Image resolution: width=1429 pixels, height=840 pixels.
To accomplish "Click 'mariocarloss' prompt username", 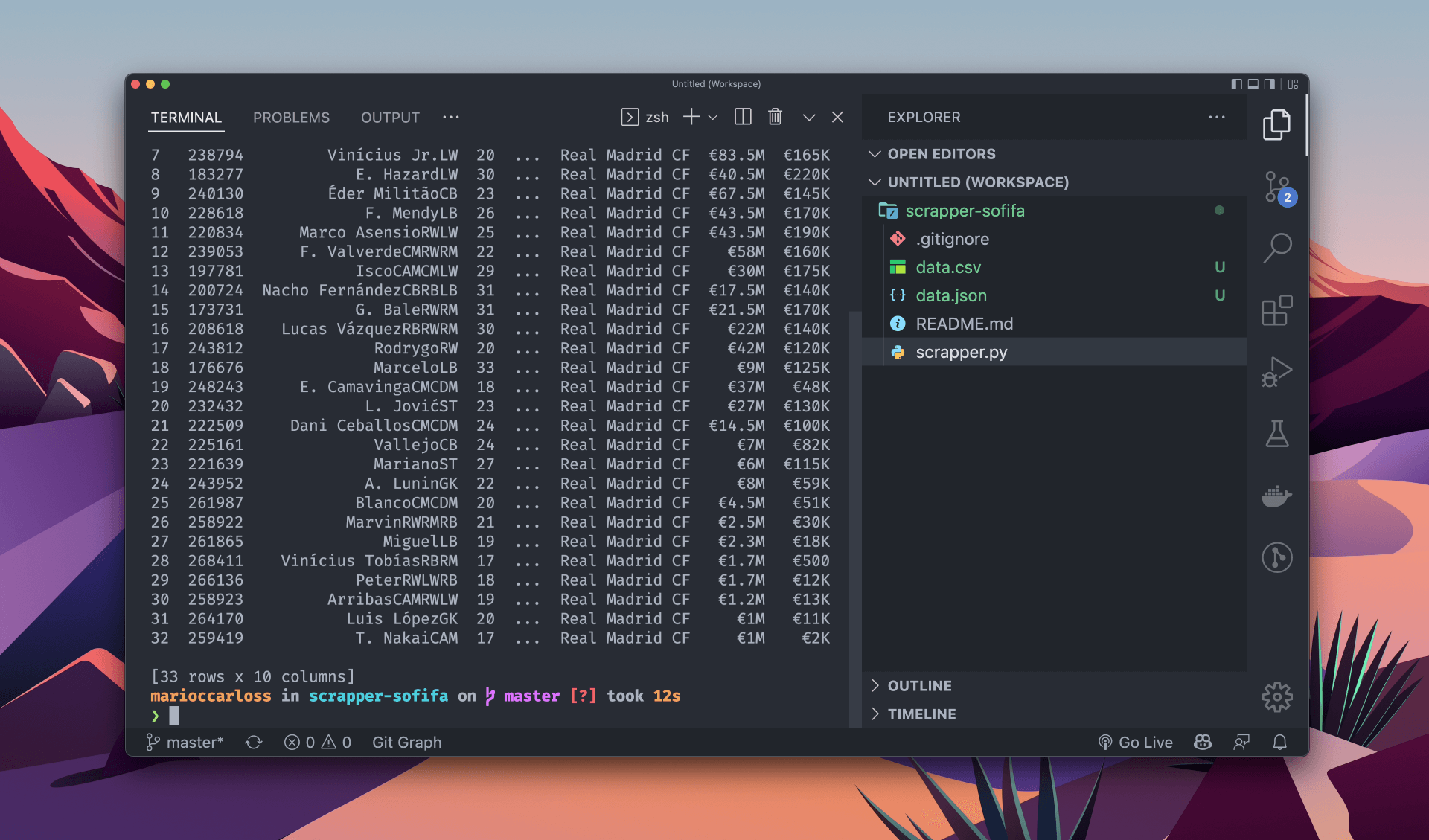I will (211, 696).
